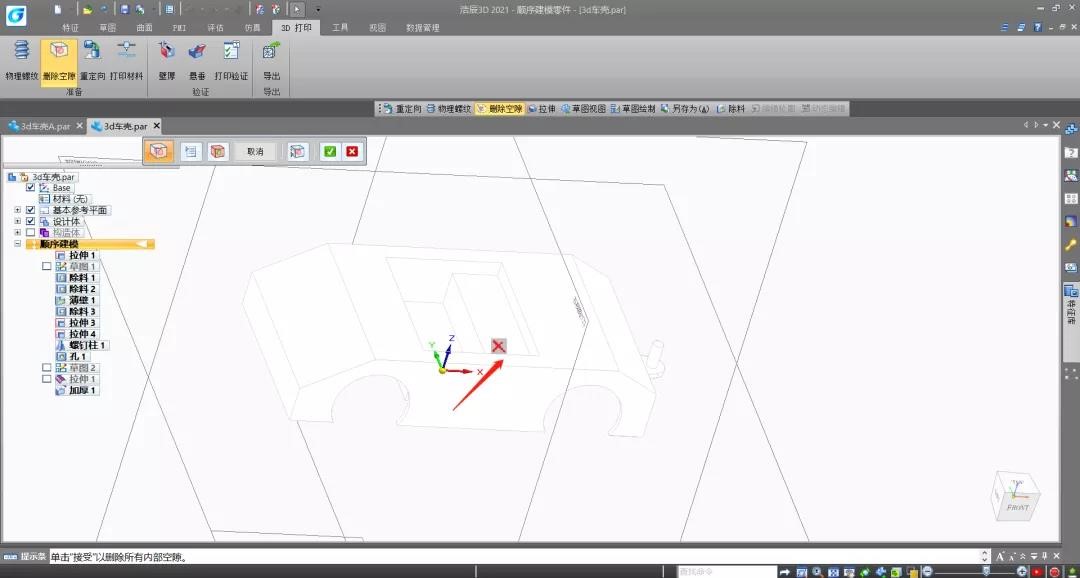Run the Wall Thickness (壁厚) check
The height and width of the screenshot is (578, 1080).
(166, 52)
